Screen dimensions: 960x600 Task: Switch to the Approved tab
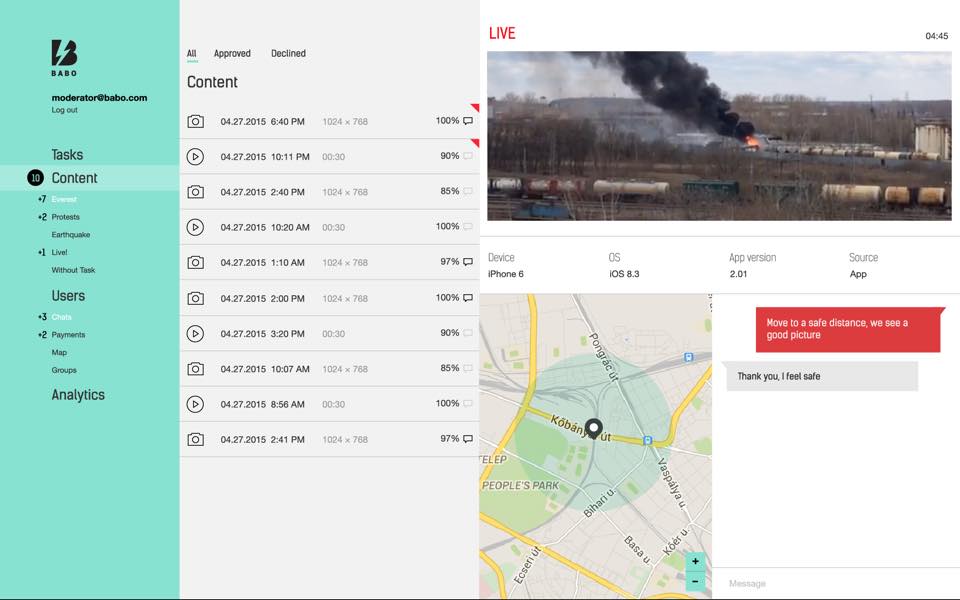click(232, 54)
